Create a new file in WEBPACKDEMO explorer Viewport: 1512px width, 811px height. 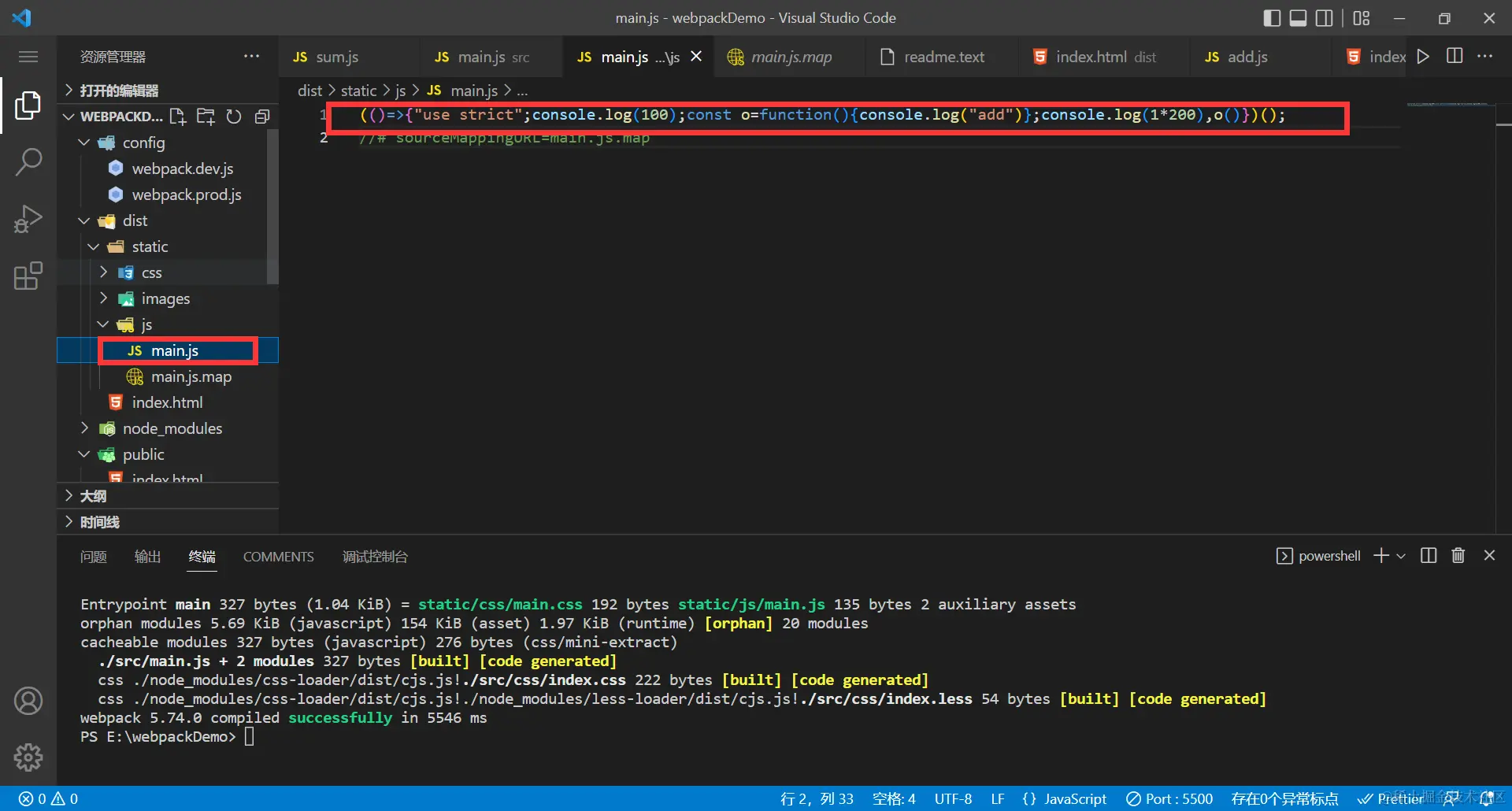coord(178,117)
